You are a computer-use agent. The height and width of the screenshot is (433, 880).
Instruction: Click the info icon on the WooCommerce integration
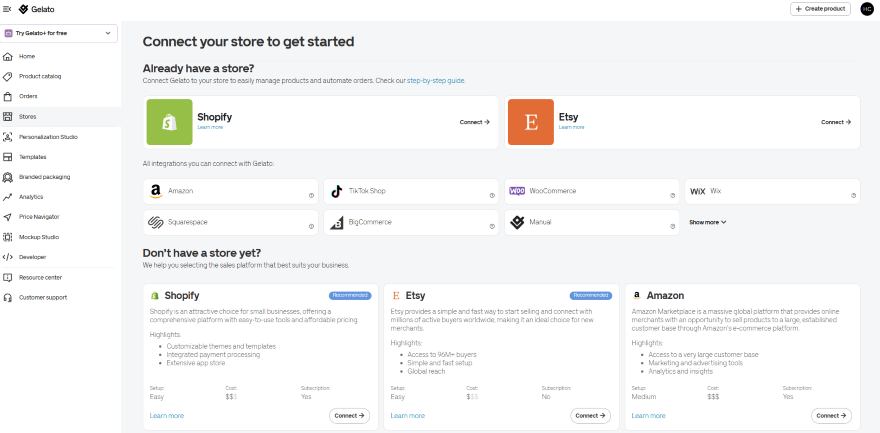click(672, 196)
